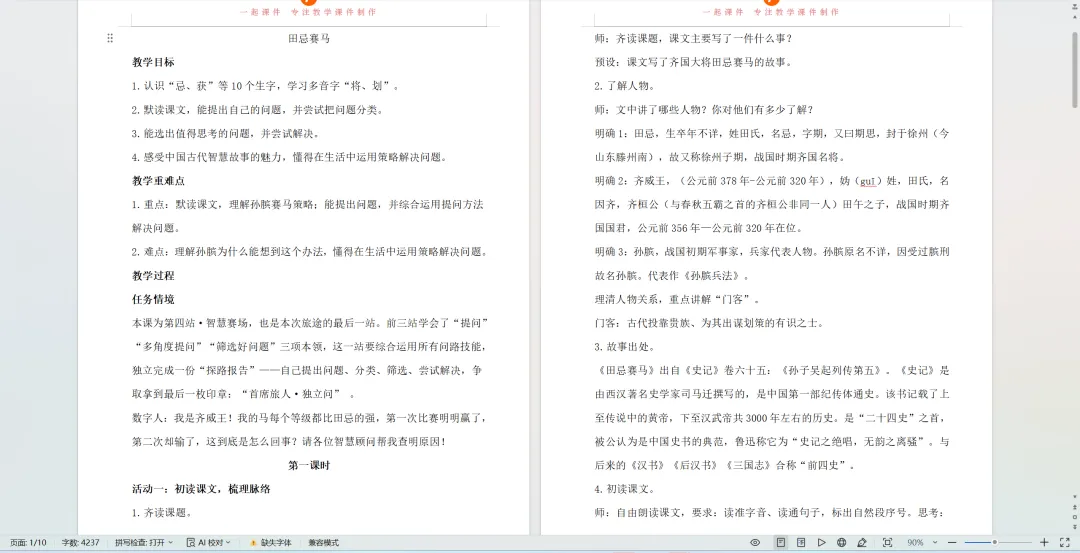The width and height of the screenshot is (1080, 553).
Task: Toggle eye protection mode icon in status bar
Action: [x=755, y=543]
